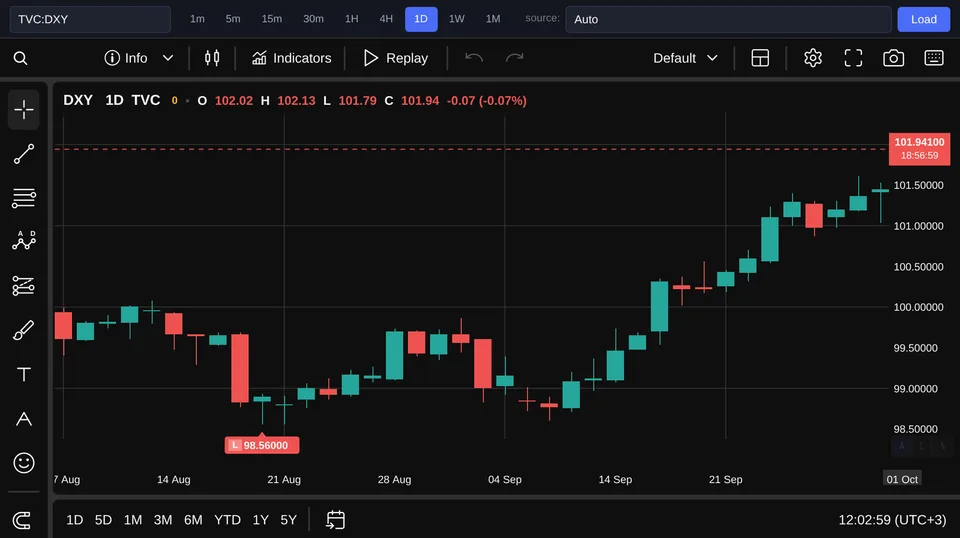
Task: Set date range to 5Y
Action: tap(288, 520)
